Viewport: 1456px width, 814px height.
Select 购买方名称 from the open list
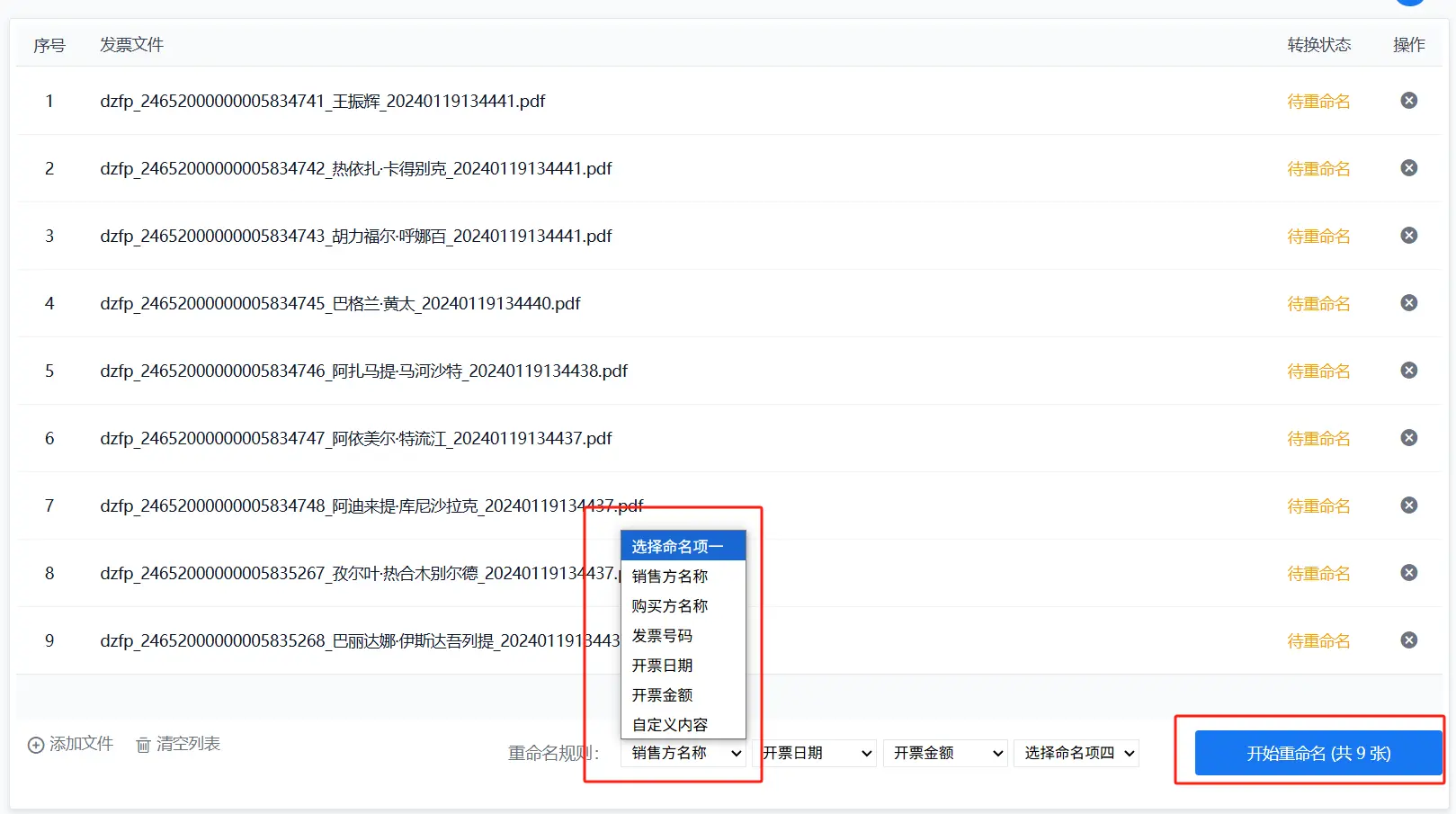pyautogui.click(x=670, y=606)
